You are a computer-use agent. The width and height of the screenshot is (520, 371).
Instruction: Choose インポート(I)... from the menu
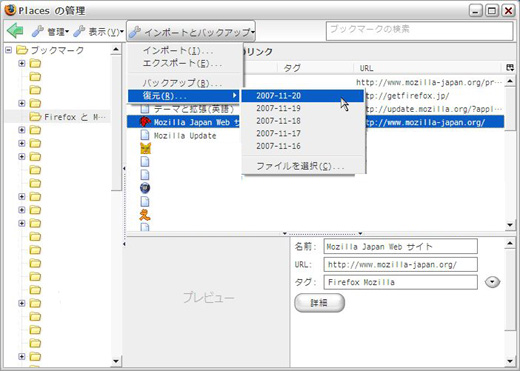pos(185,51)
